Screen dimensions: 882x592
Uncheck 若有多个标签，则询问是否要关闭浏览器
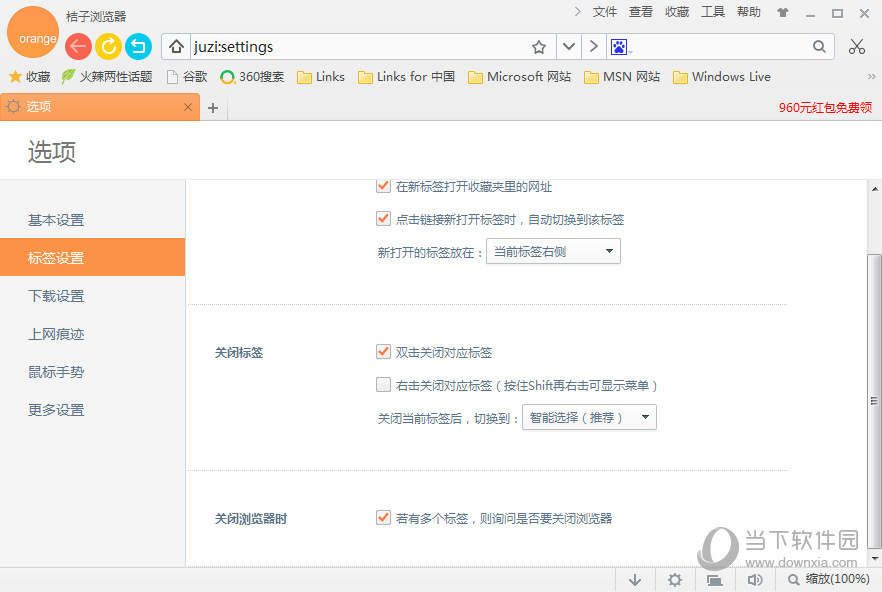[x=383, y=518]
